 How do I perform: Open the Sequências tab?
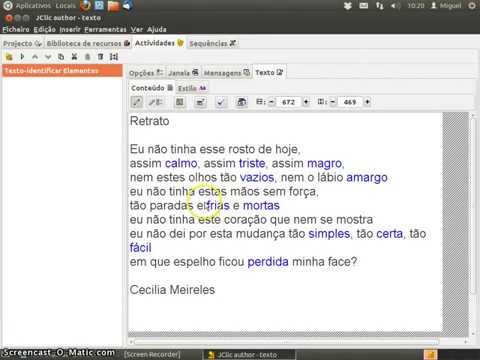tap(213, 43)
